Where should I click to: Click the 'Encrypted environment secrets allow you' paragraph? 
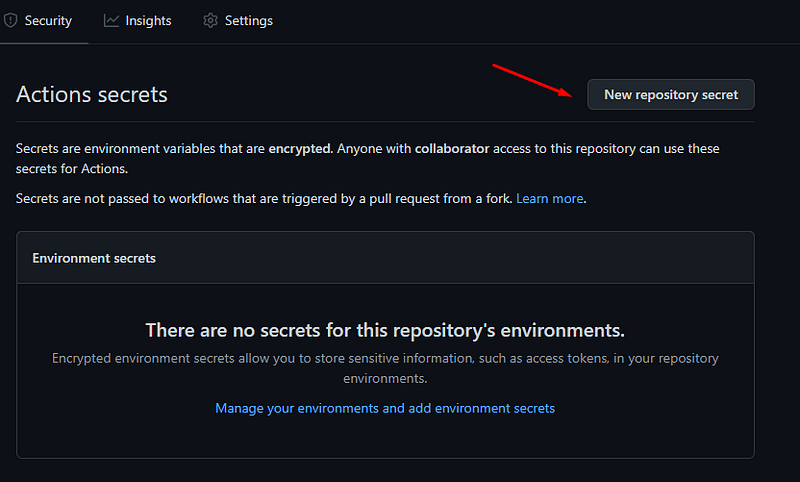point(385,368)
